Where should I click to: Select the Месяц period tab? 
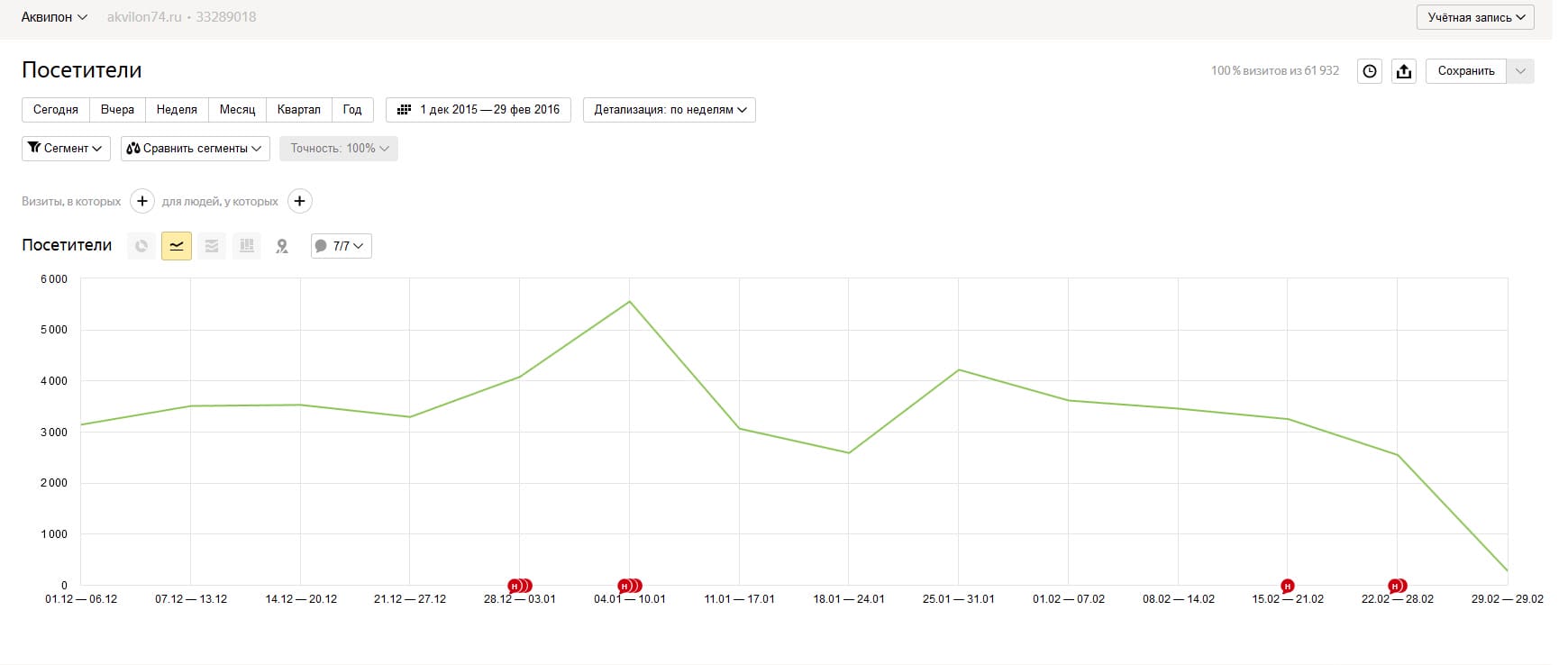tap(237, 110)
